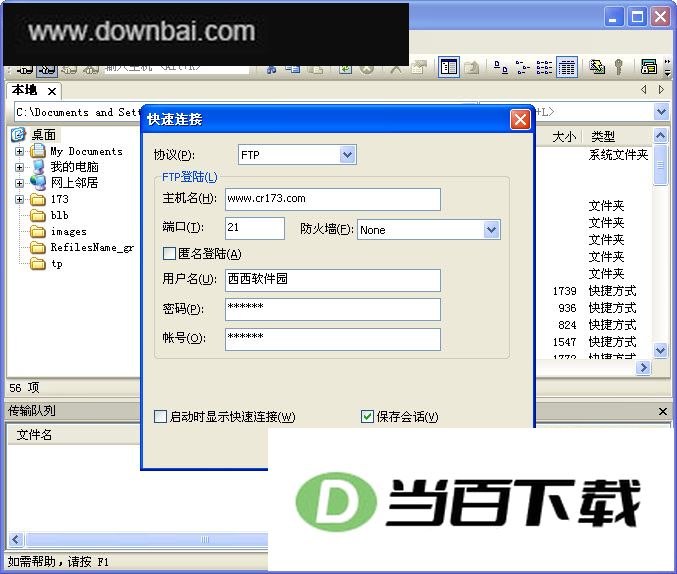
Task: Click the up one folder toolbar icon
Action: point(472,67)
